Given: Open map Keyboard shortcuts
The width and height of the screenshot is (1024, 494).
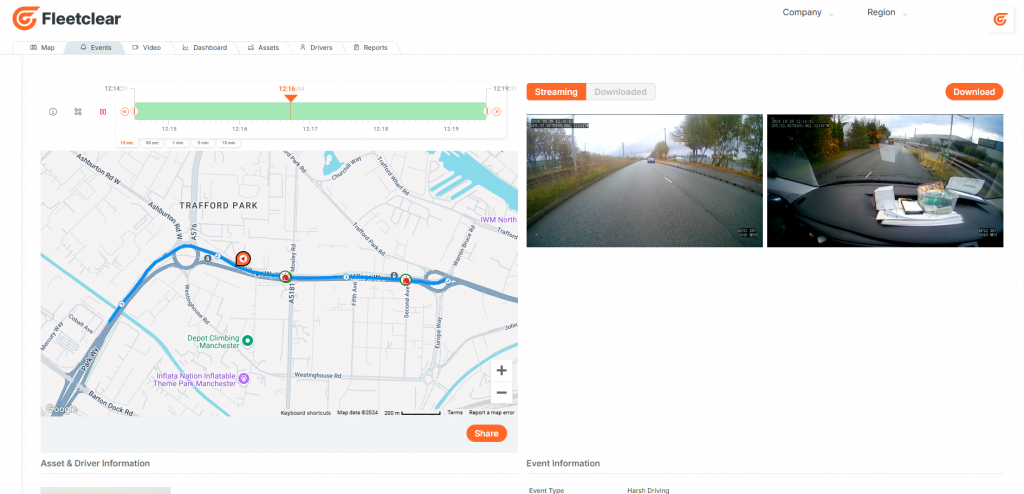Looking at the screenshot, I should (306, 413).
